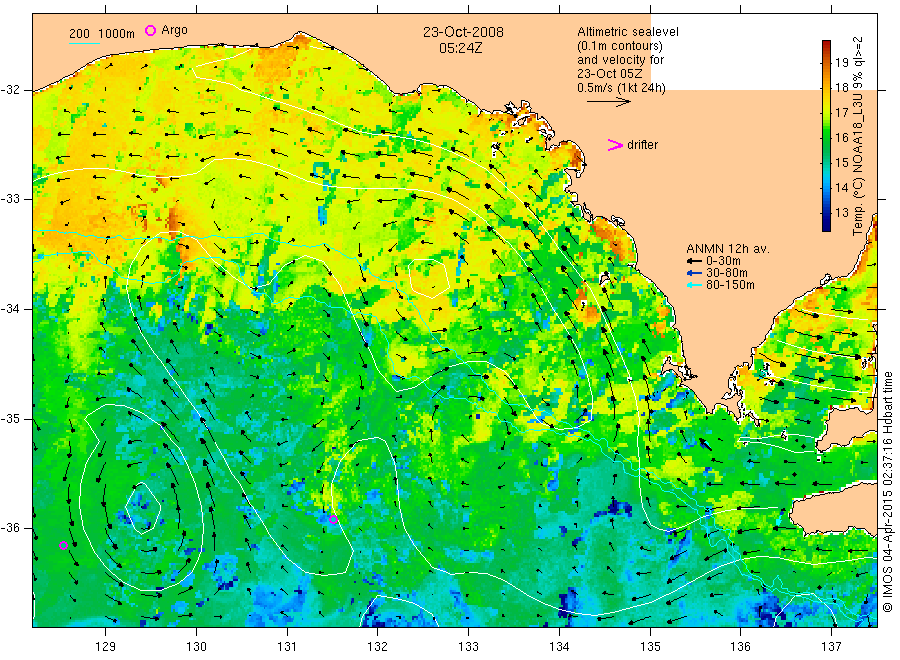Click the longitude axis label 134

pyautogui.click(x=559, y=647)
